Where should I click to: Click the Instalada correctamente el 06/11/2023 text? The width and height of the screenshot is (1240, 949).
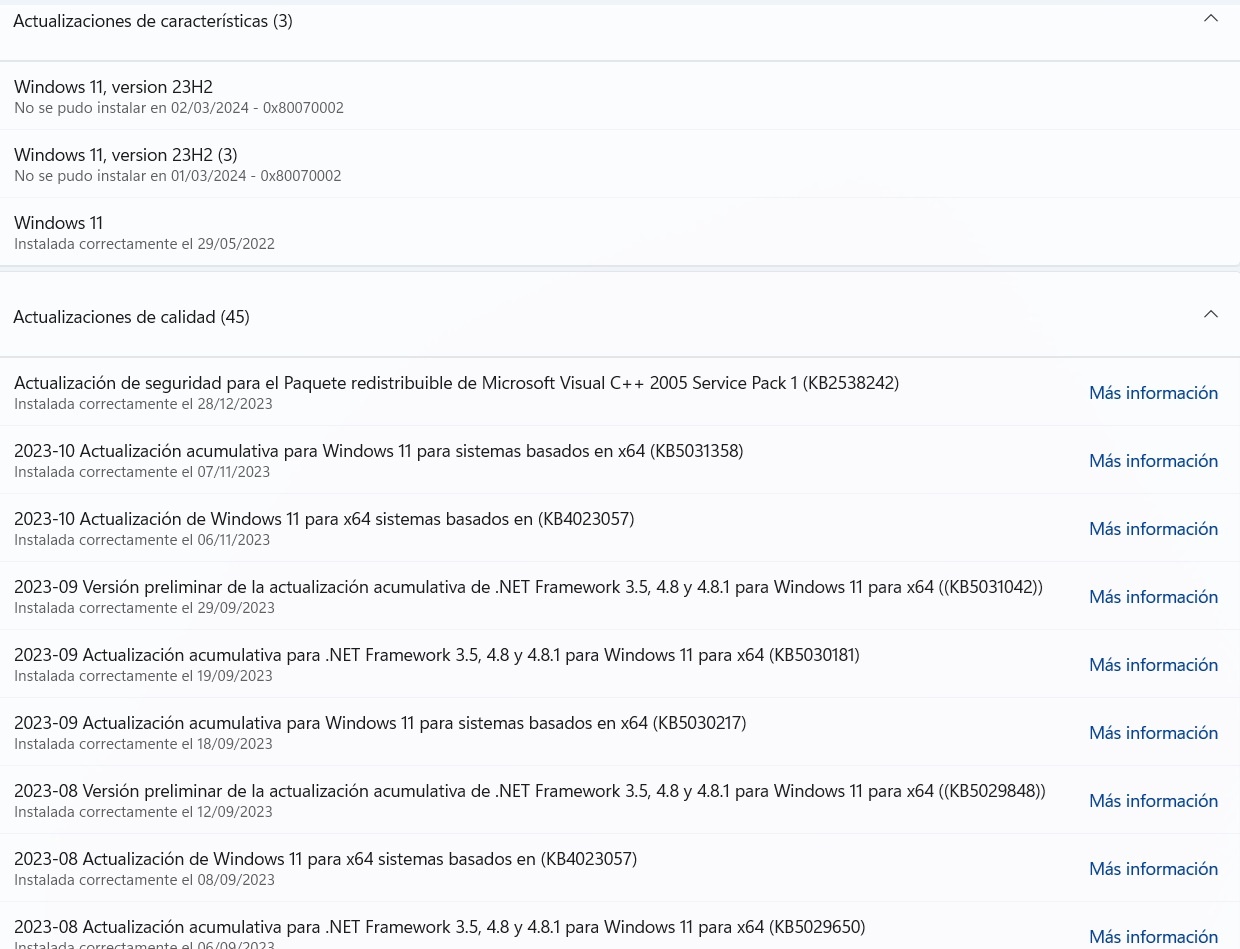tap(142, 540)
